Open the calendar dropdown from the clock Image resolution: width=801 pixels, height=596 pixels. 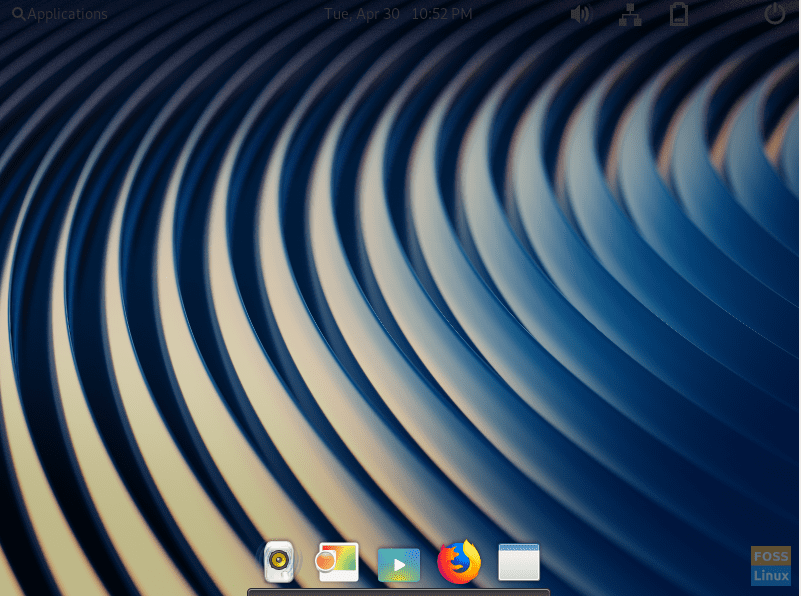[x=398, y=14]
